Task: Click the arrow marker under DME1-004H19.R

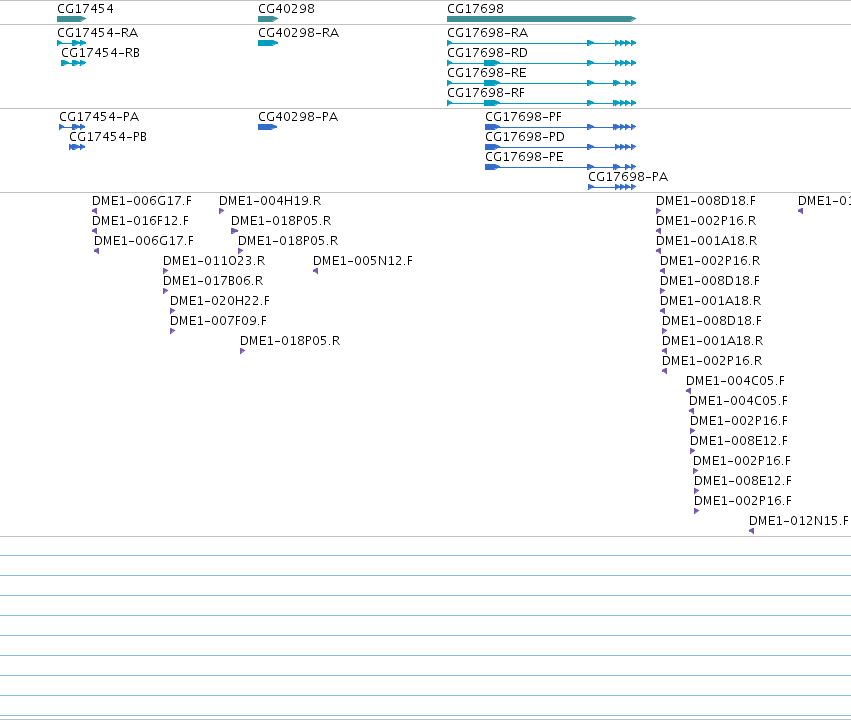Action: 221,211
